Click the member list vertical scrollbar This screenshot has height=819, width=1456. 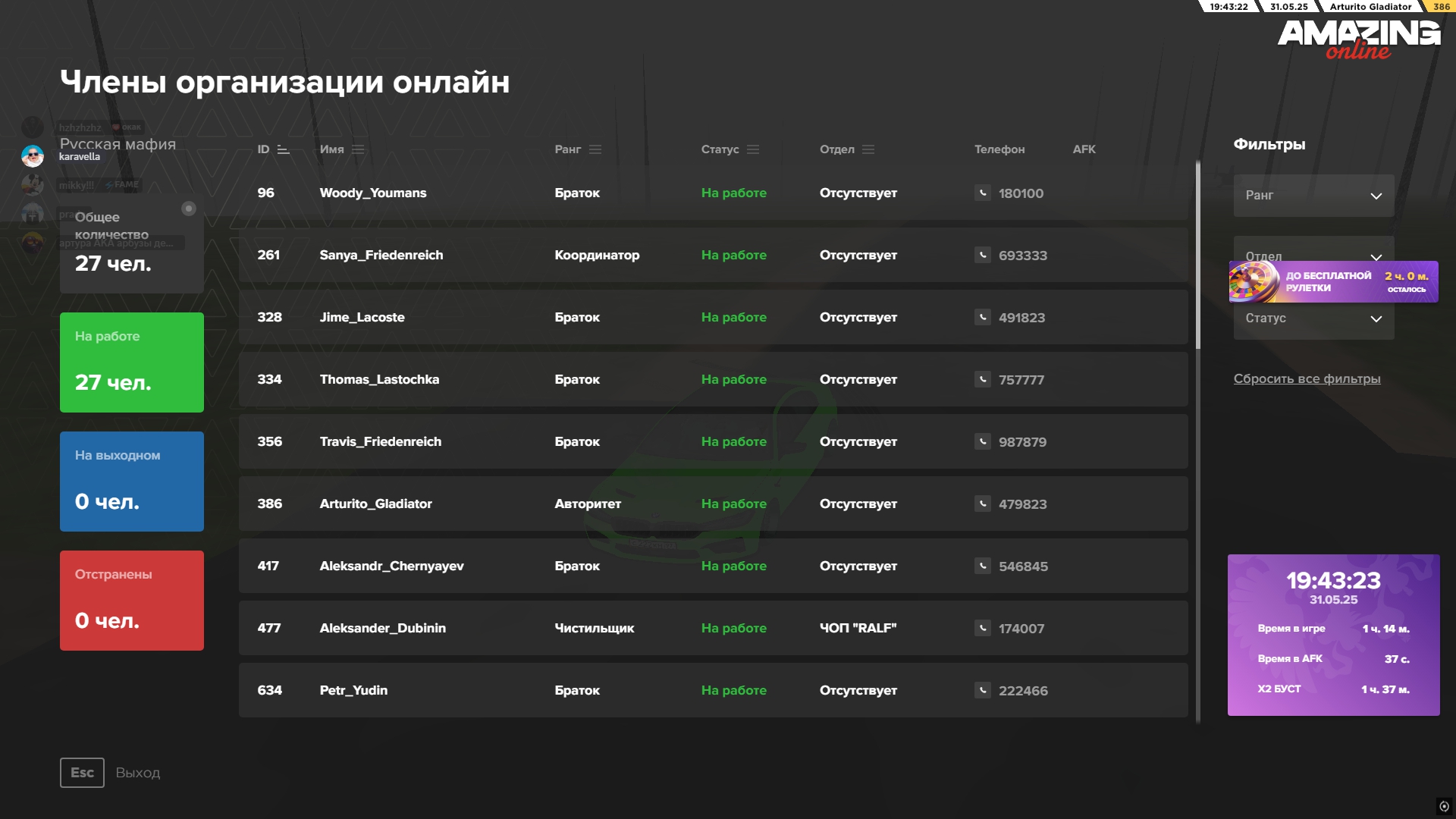pyautogui.click(x=1197, y=255)
